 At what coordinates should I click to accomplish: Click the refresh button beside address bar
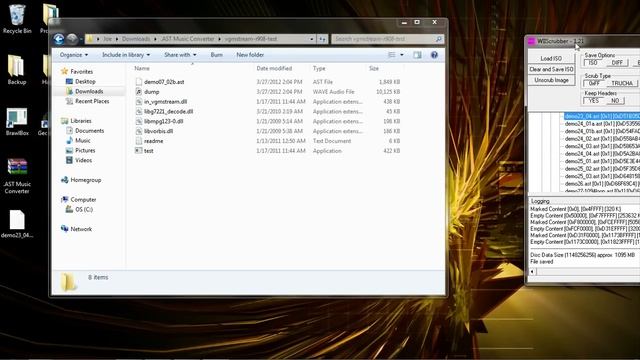[x=322, y=39]
